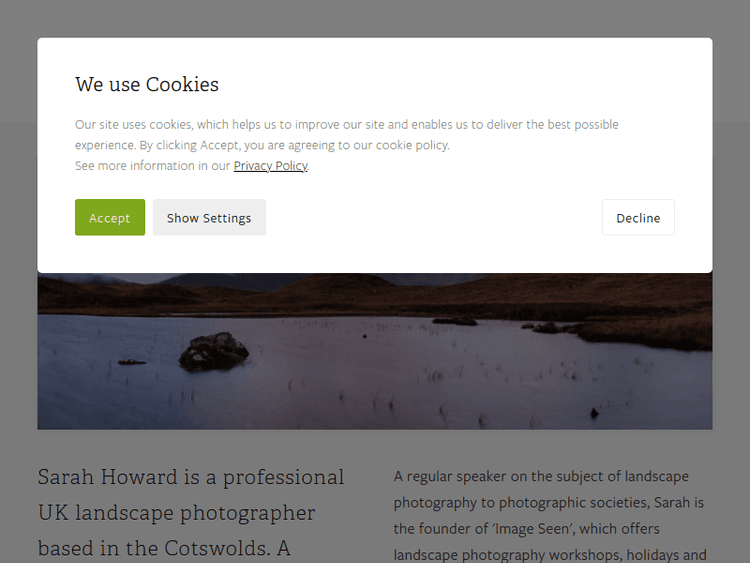The width and height of the screenshot is (750, 563).
Task: Click the 'We use Cookies' heading
Action: click(x=147, y=85)
